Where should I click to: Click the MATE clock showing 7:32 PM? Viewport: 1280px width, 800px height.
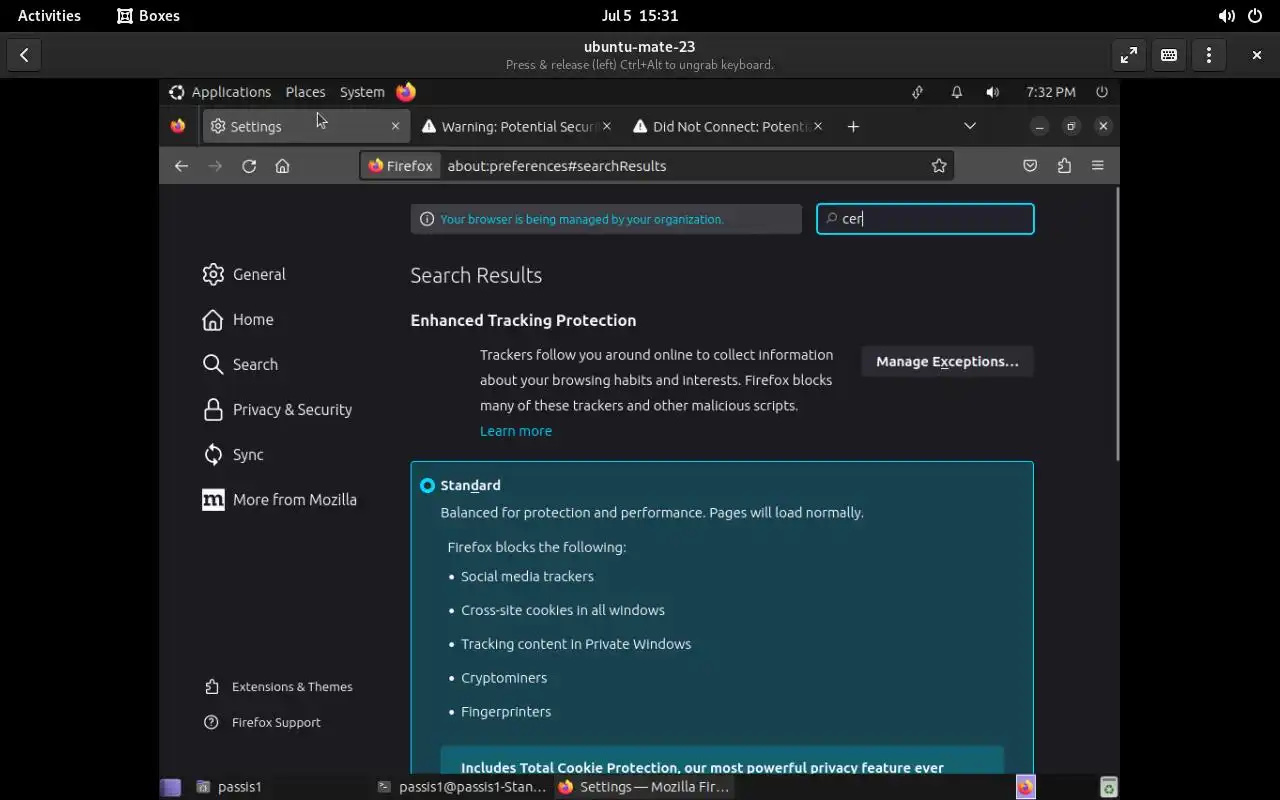point(1051,92)
